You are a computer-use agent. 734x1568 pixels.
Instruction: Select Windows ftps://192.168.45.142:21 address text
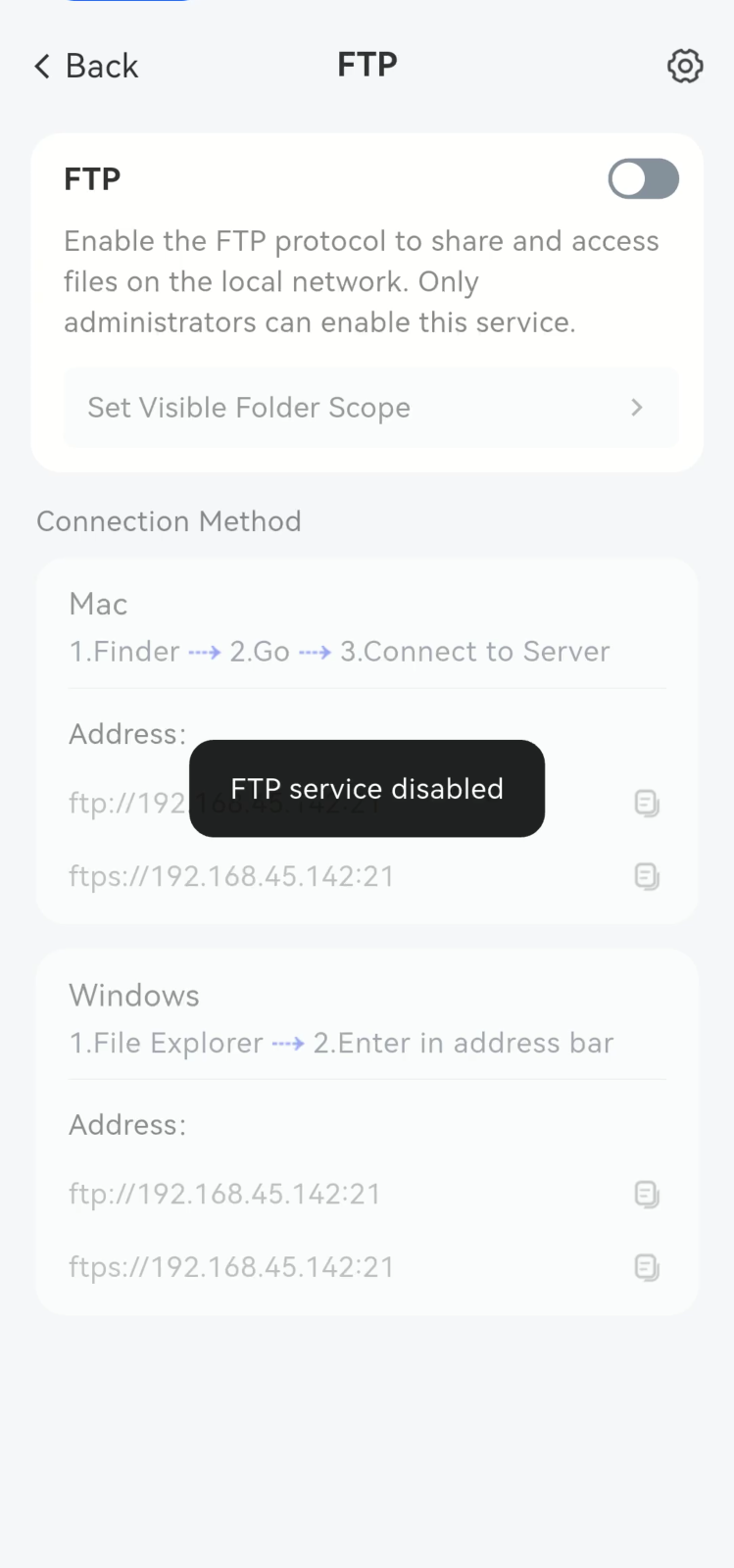(x=231, y=1267)
